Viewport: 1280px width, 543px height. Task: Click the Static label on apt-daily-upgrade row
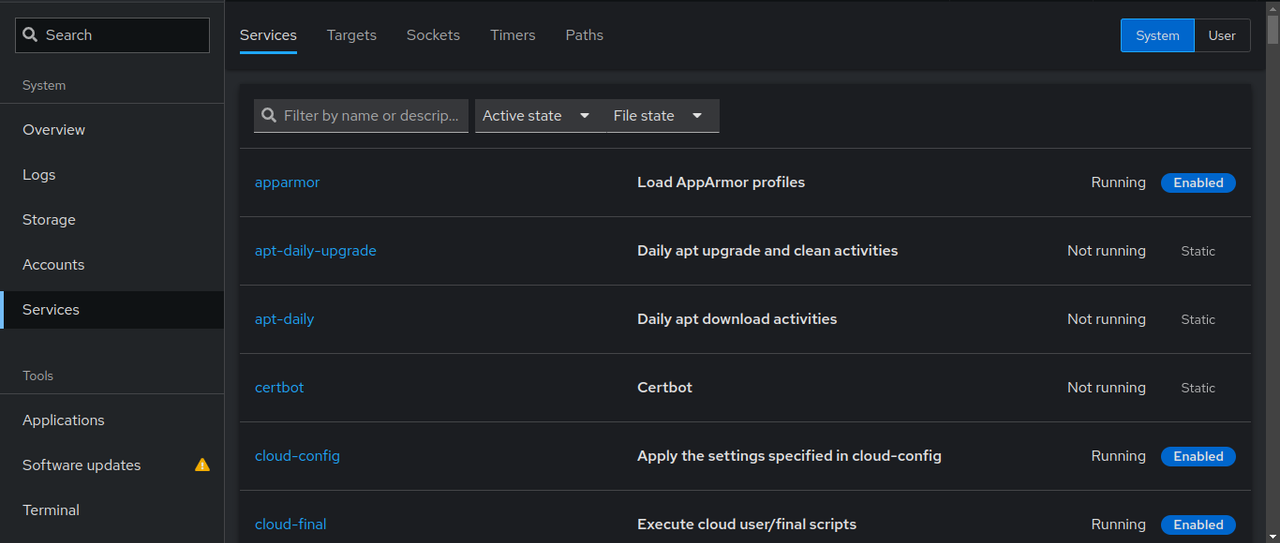tap(1198, 251)
